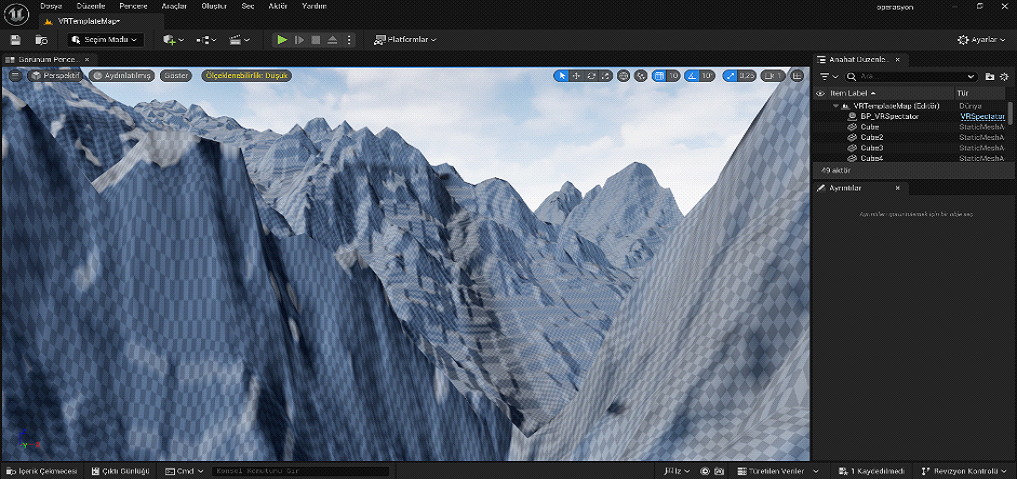Click the Perspektif viewport button
This screenshot has width=1017, height=479.
[56, 76]
